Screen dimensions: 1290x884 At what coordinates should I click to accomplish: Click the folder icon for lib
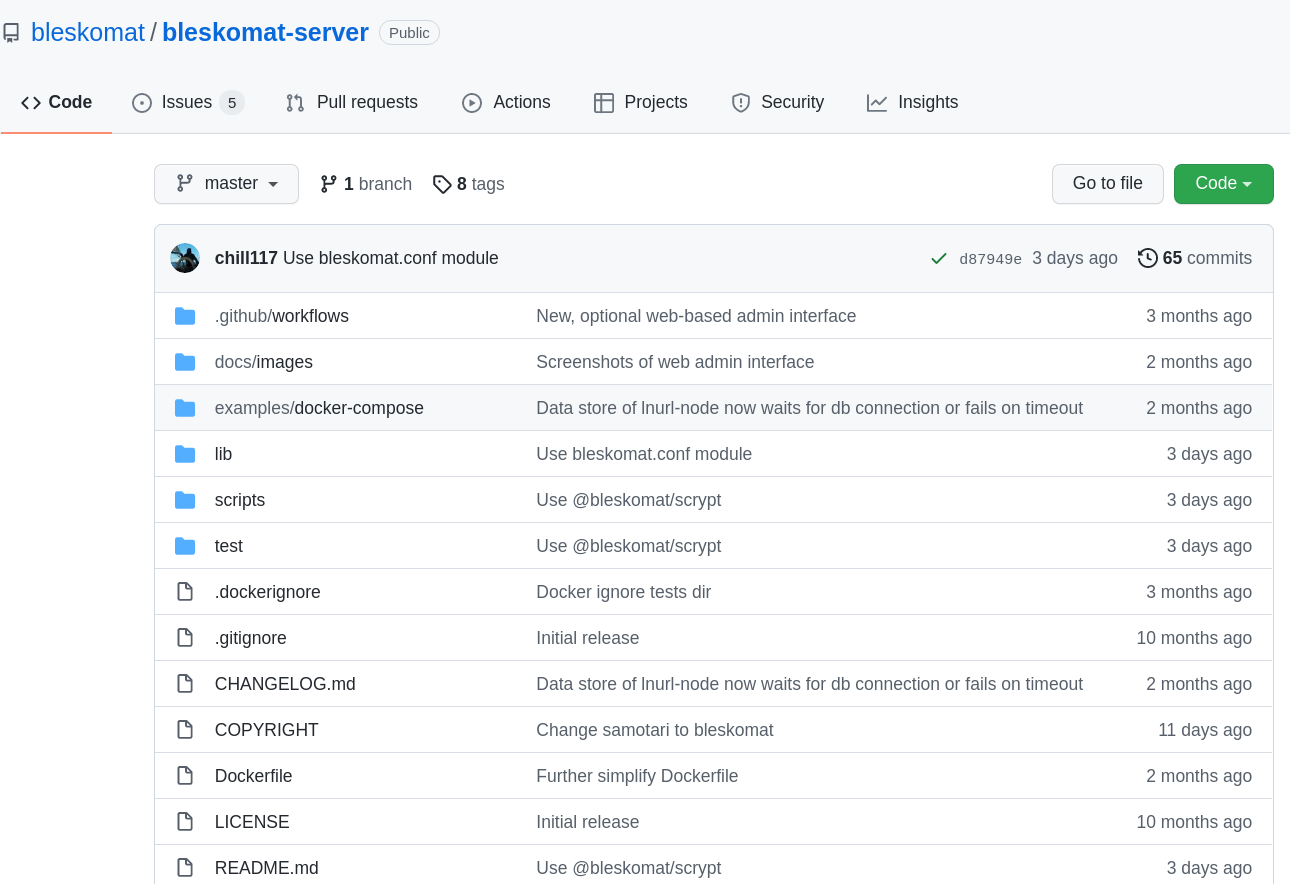185,454
